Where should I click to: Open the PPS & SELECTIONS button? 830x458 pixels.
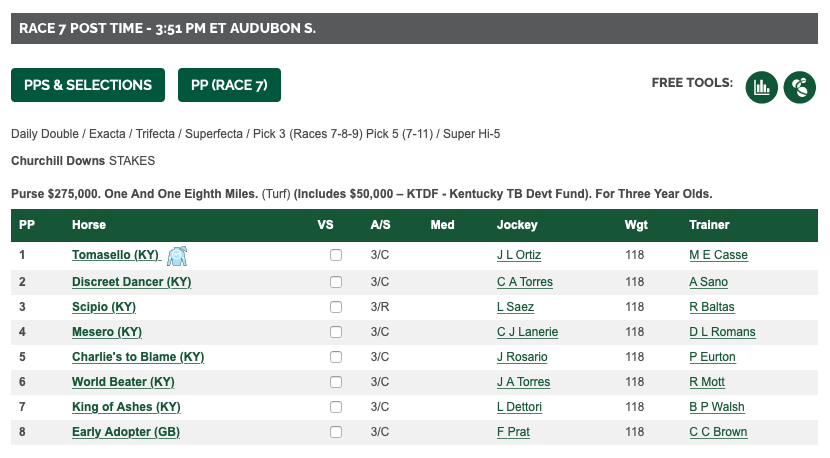88,85
